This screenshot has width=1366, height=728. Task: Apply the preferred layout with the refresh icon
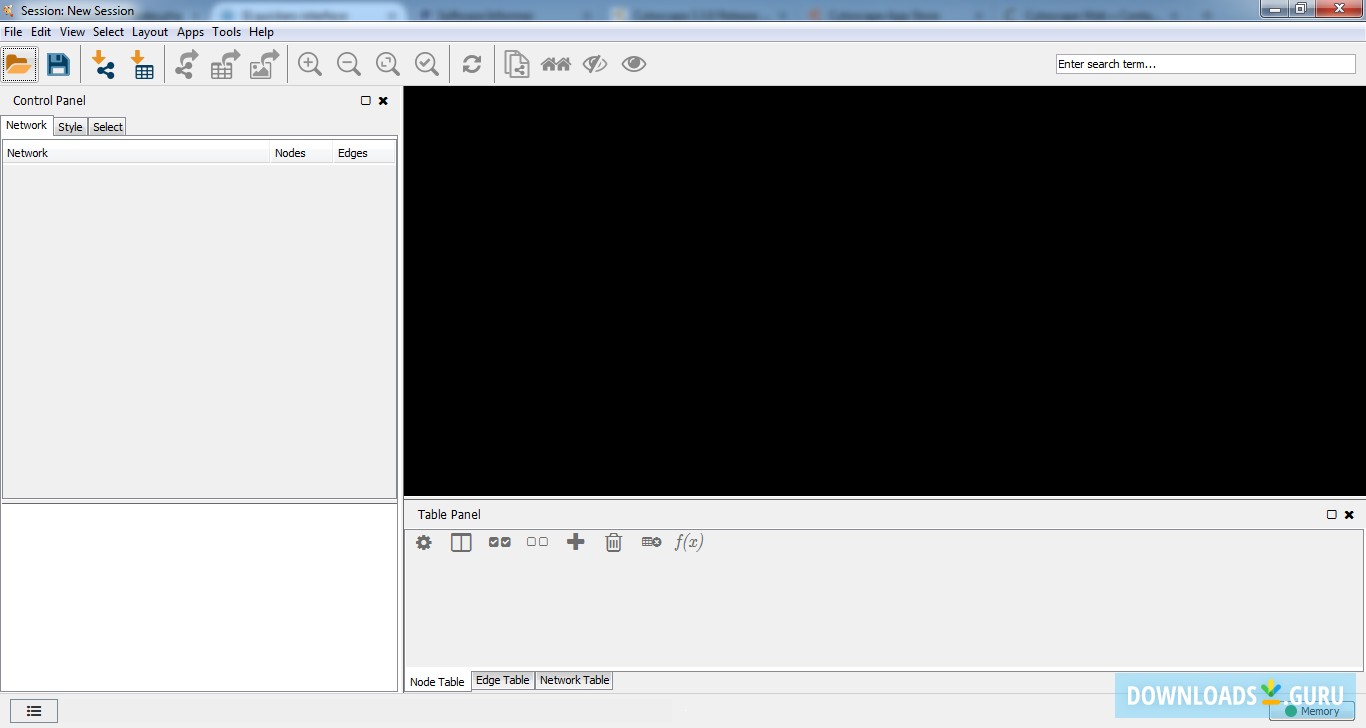pos(472,64)
